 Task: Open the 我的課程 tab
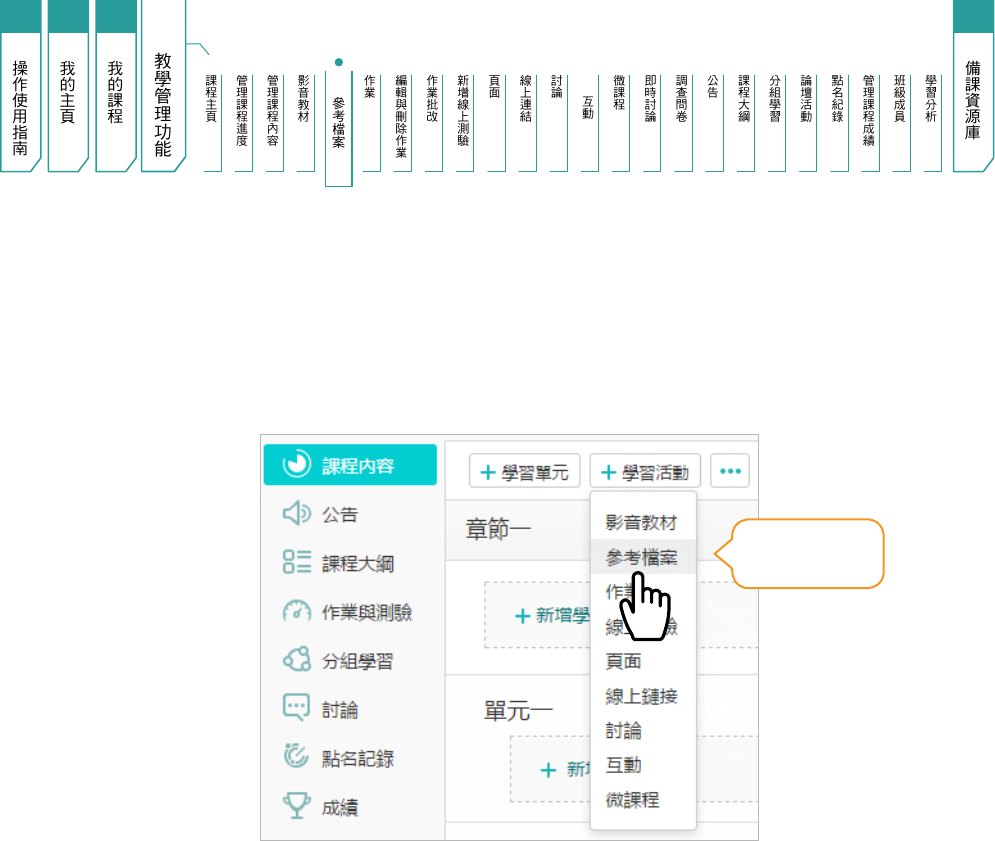(x=115, y=86)
